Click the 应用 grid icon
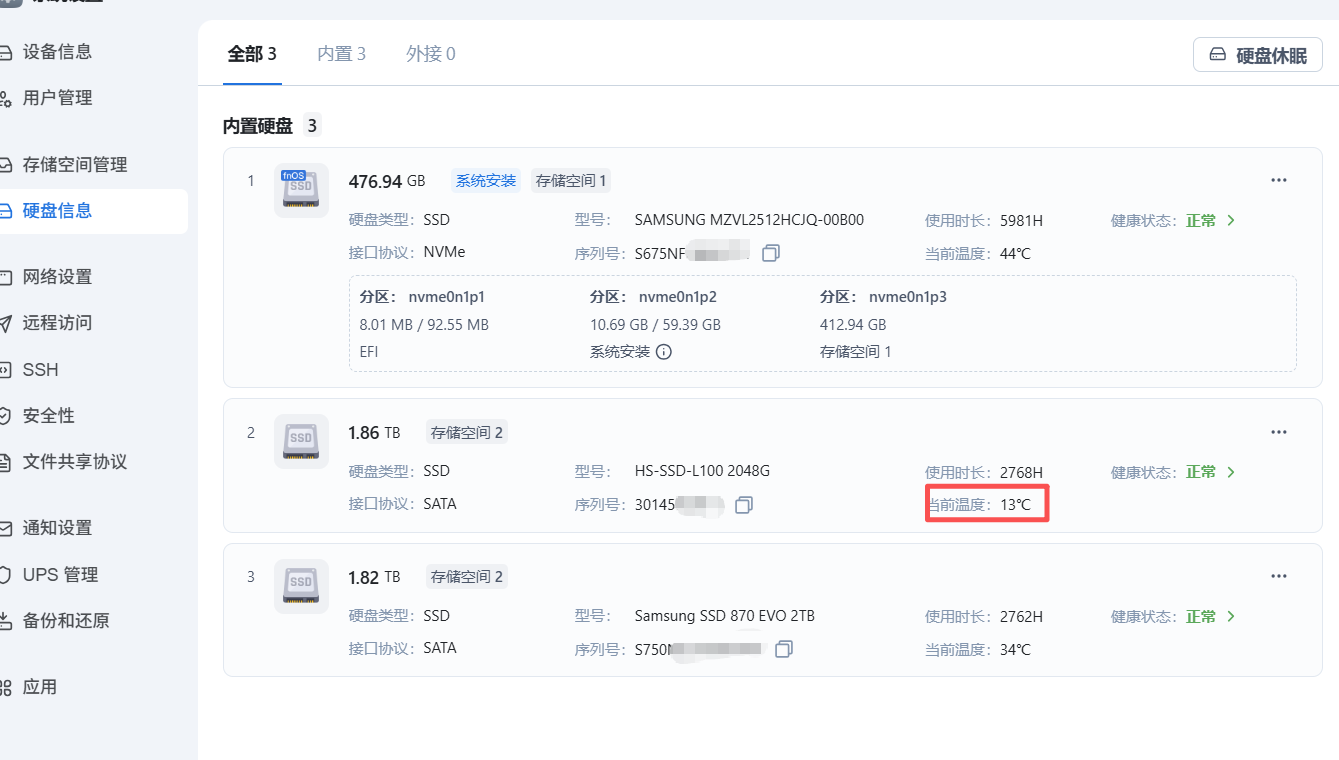 click(x=5, y=687)
